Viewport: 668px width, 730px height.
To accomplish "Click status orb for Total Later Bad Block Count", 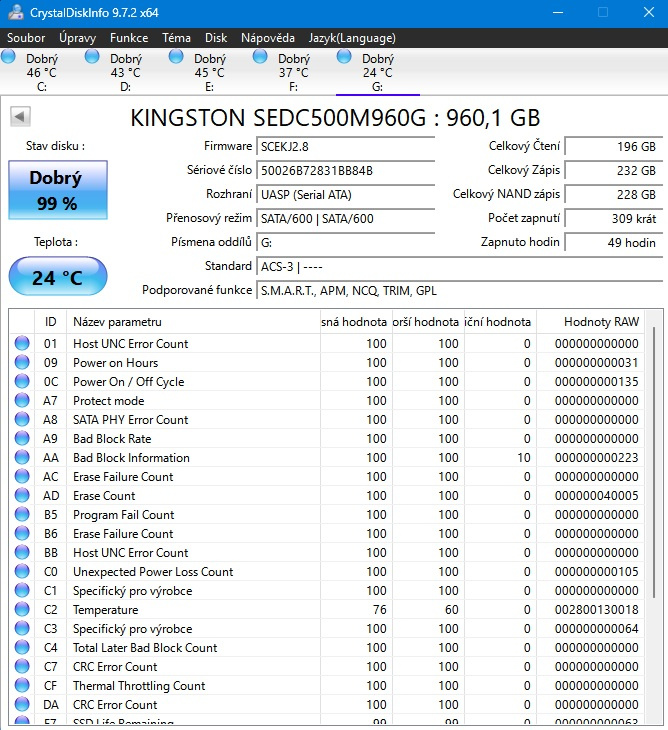I will pos(22,647).
